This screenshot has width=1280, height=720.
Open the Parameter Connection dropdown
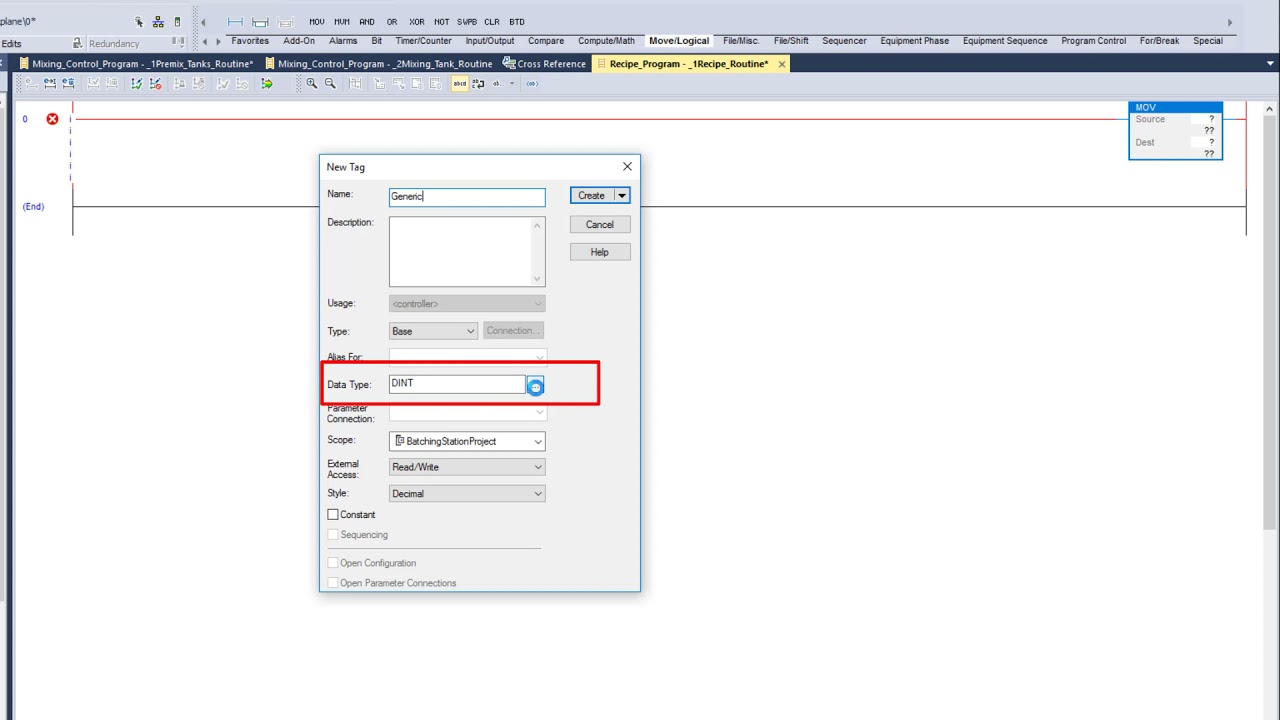tap(467, 412)
